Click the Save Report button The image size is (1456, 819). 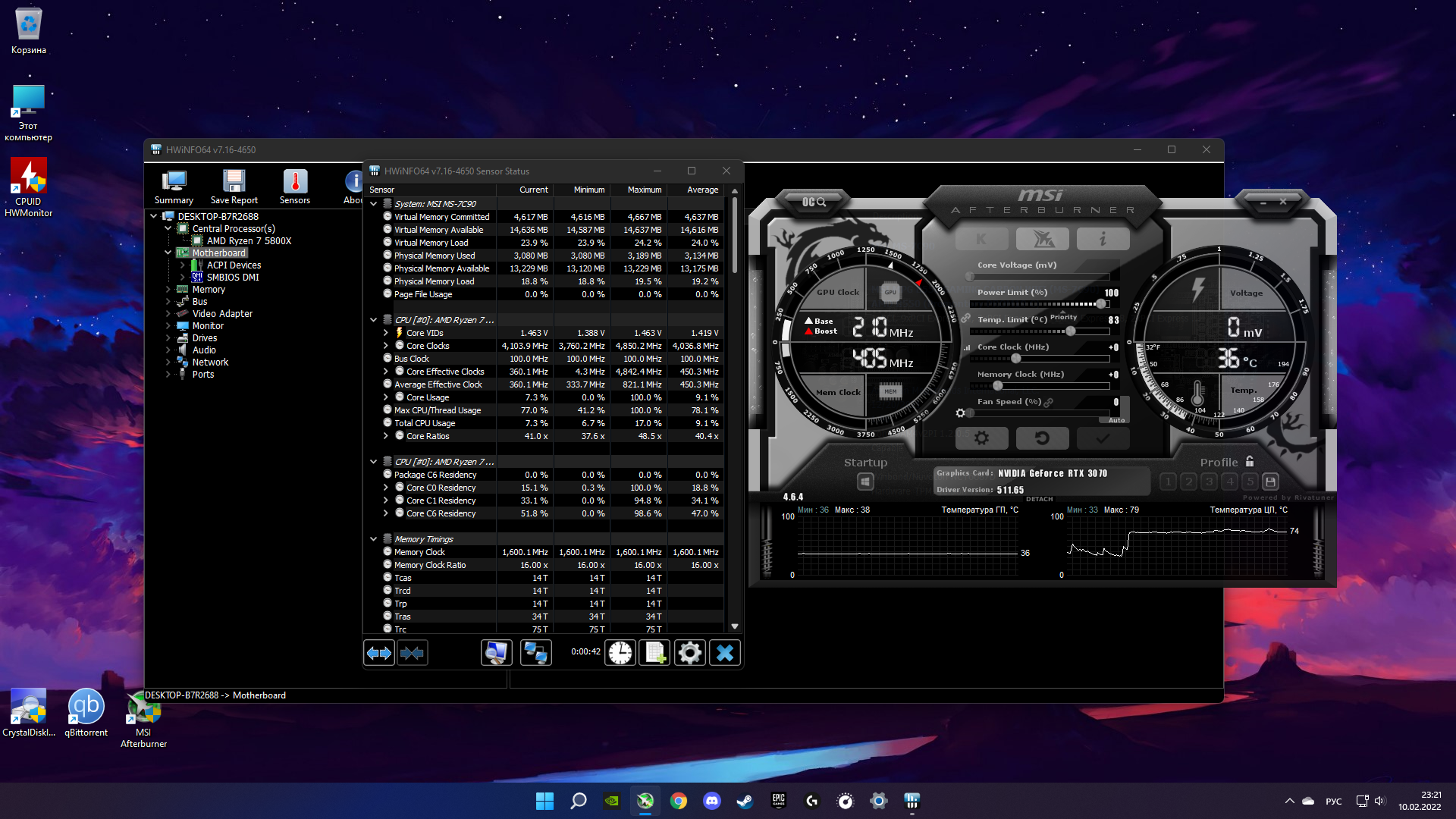234,187
